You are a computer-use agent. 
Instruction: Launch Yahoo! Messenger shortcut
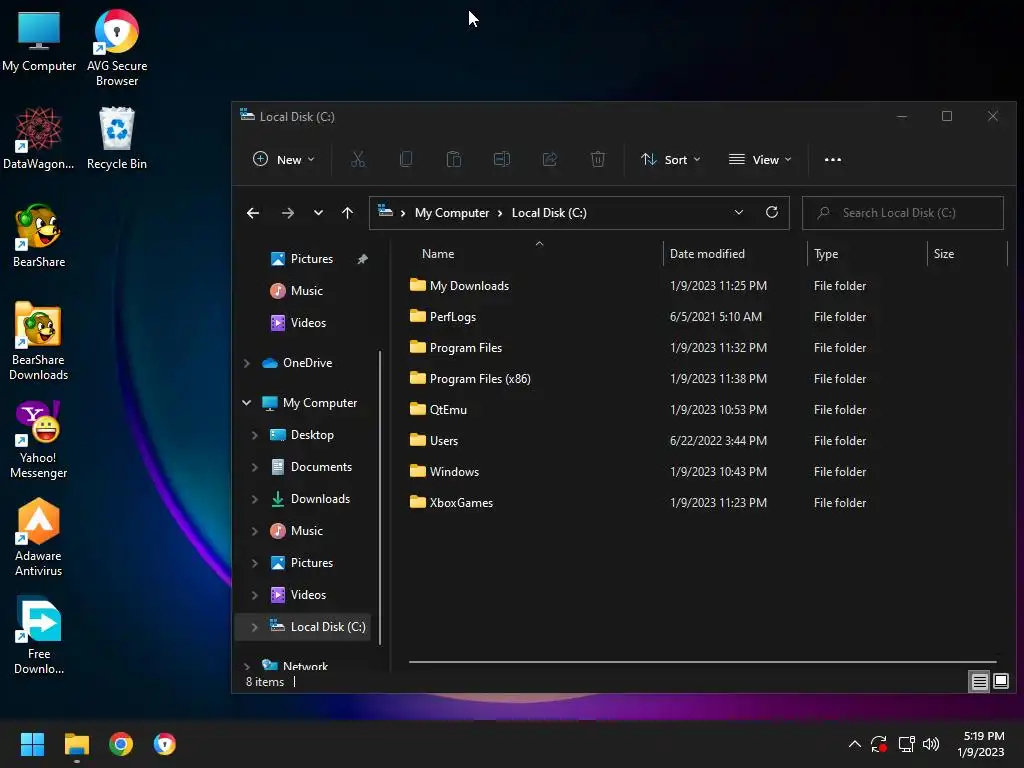click(39, 440)
